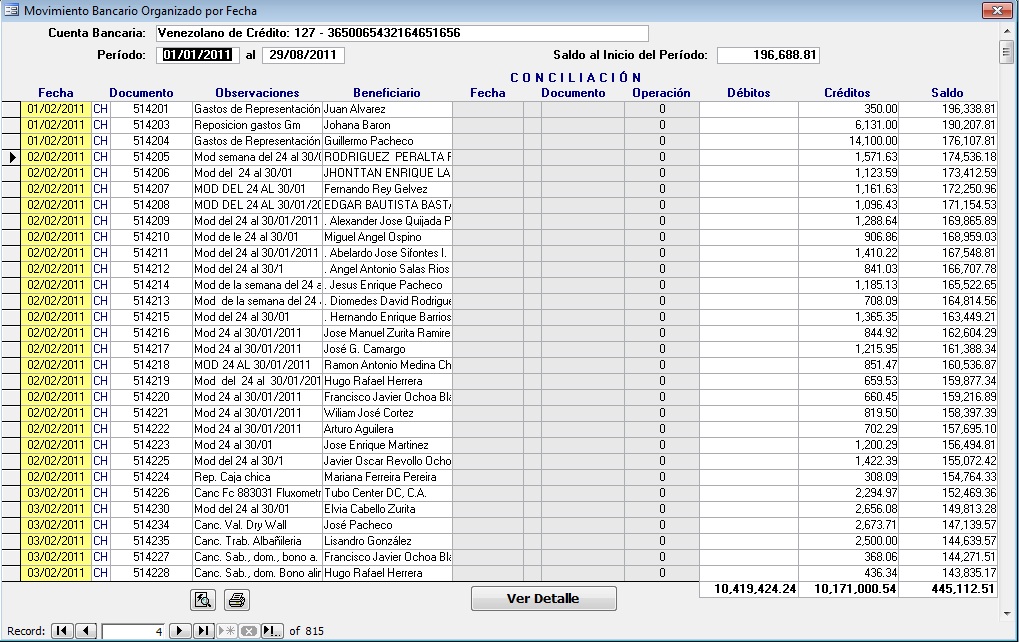The width and height of the screenshot is (1019, 642).
Task: Click balance value 143,835.17
Action: pyautogui.click(x=969, y=573)
